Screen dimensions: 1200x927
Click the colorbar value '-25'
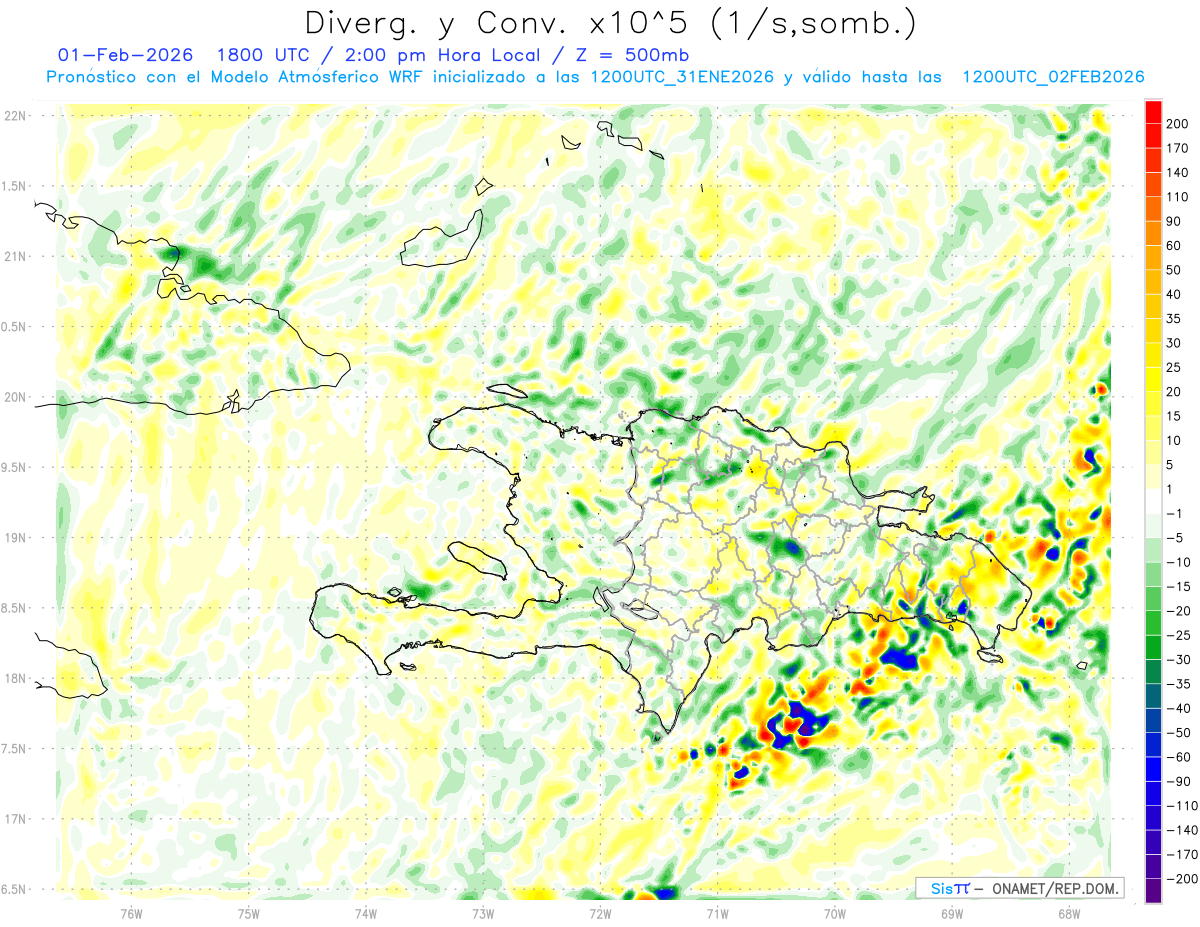1178,635
